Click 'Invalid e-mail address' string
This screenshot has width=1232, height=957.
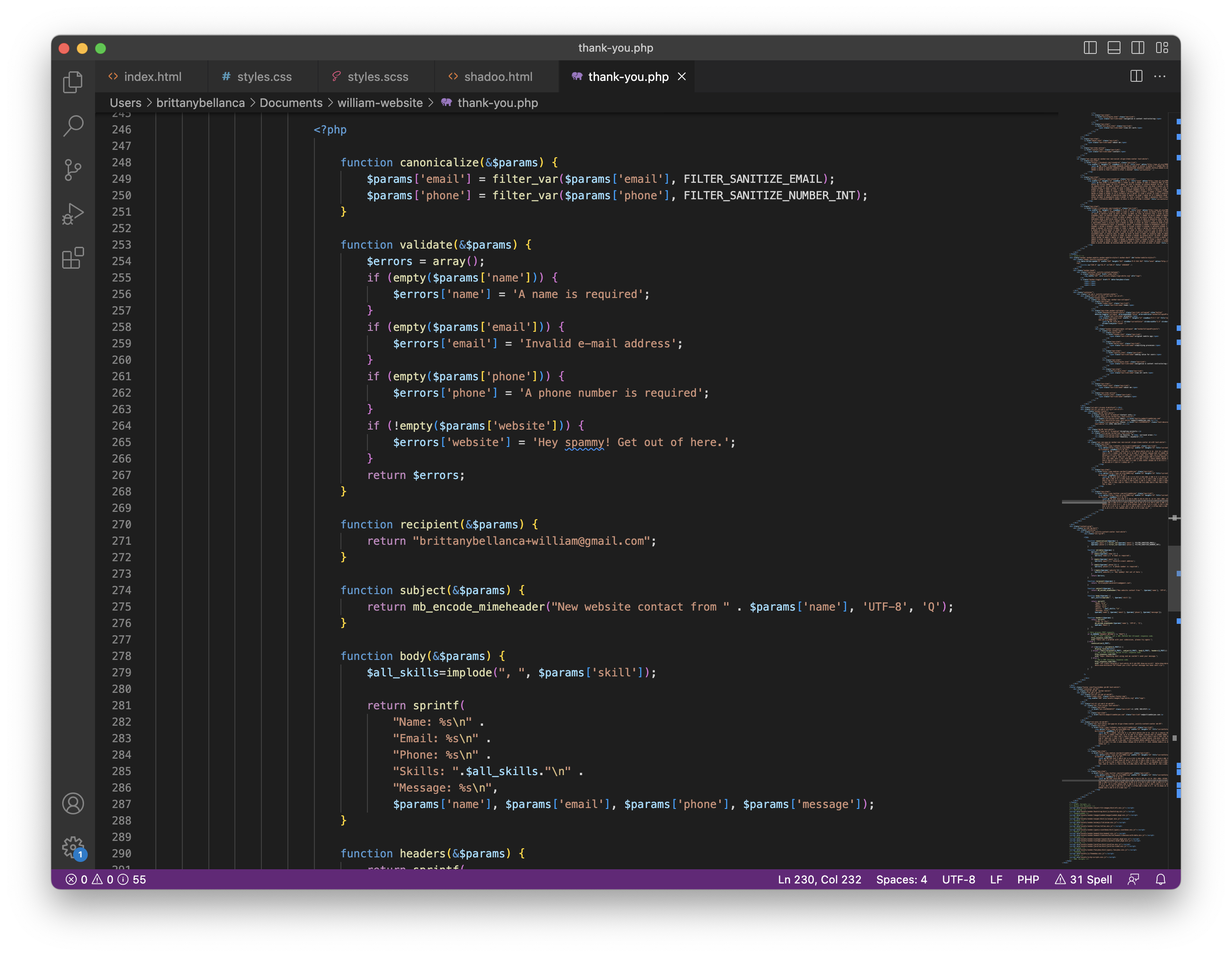point(597,343)
